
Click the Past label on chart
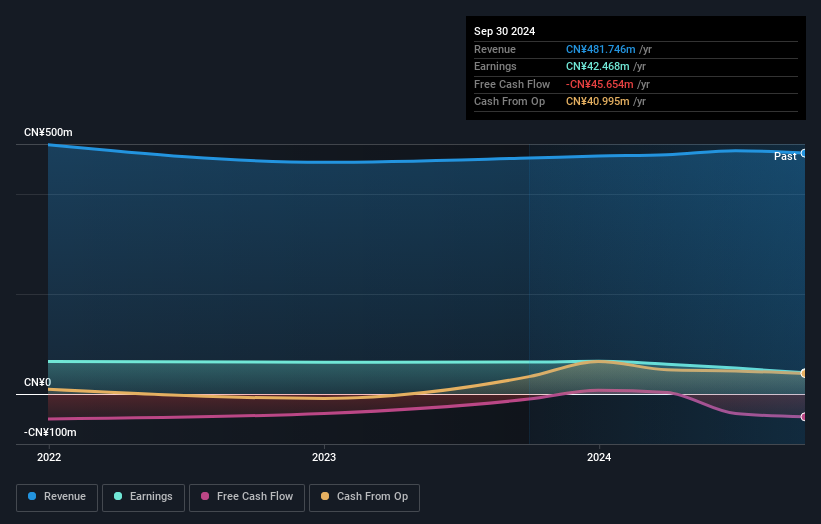[x=785, y=156]
